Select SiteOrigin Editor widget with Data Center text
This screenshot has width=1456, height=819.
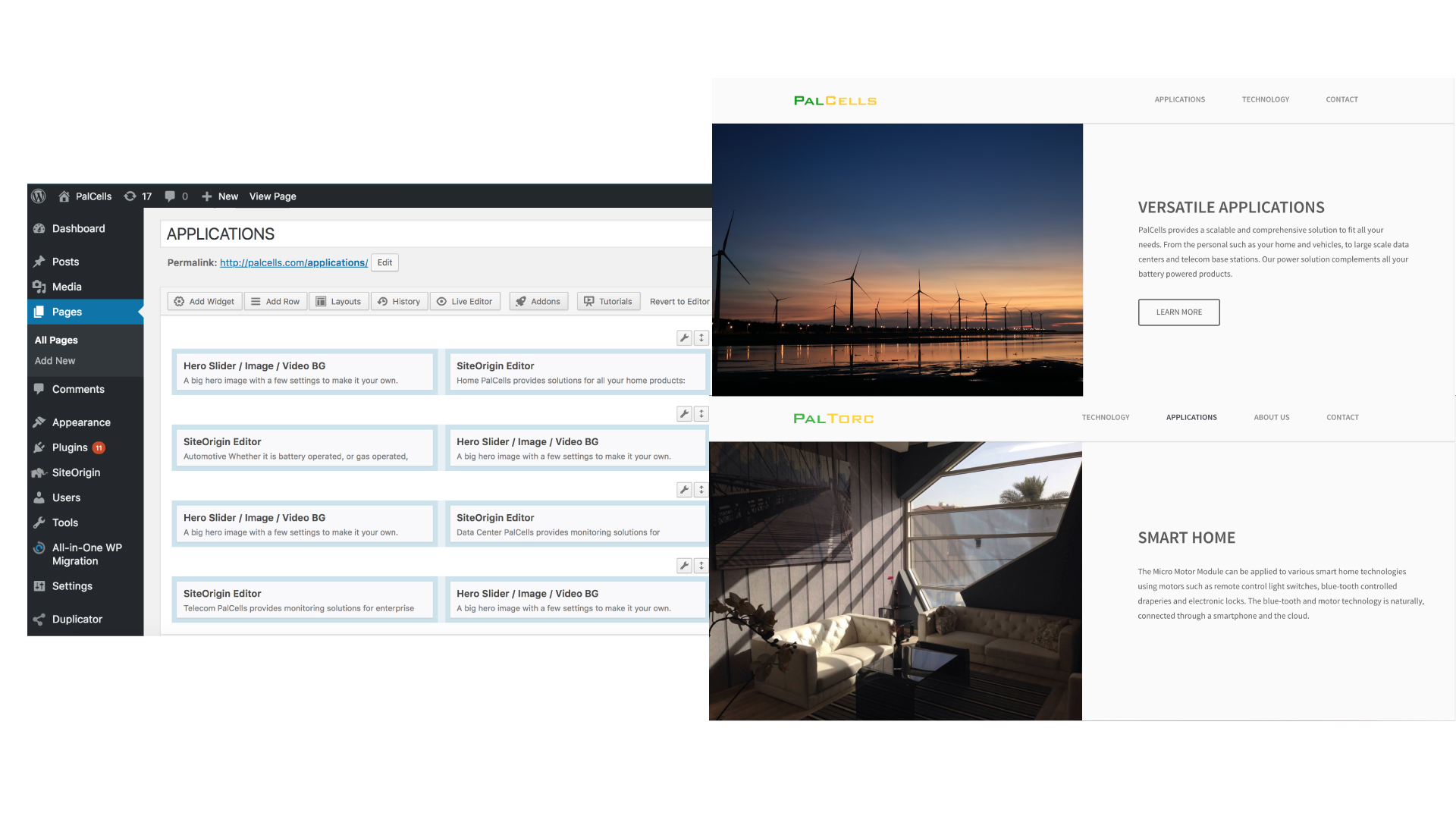(576, 524)
